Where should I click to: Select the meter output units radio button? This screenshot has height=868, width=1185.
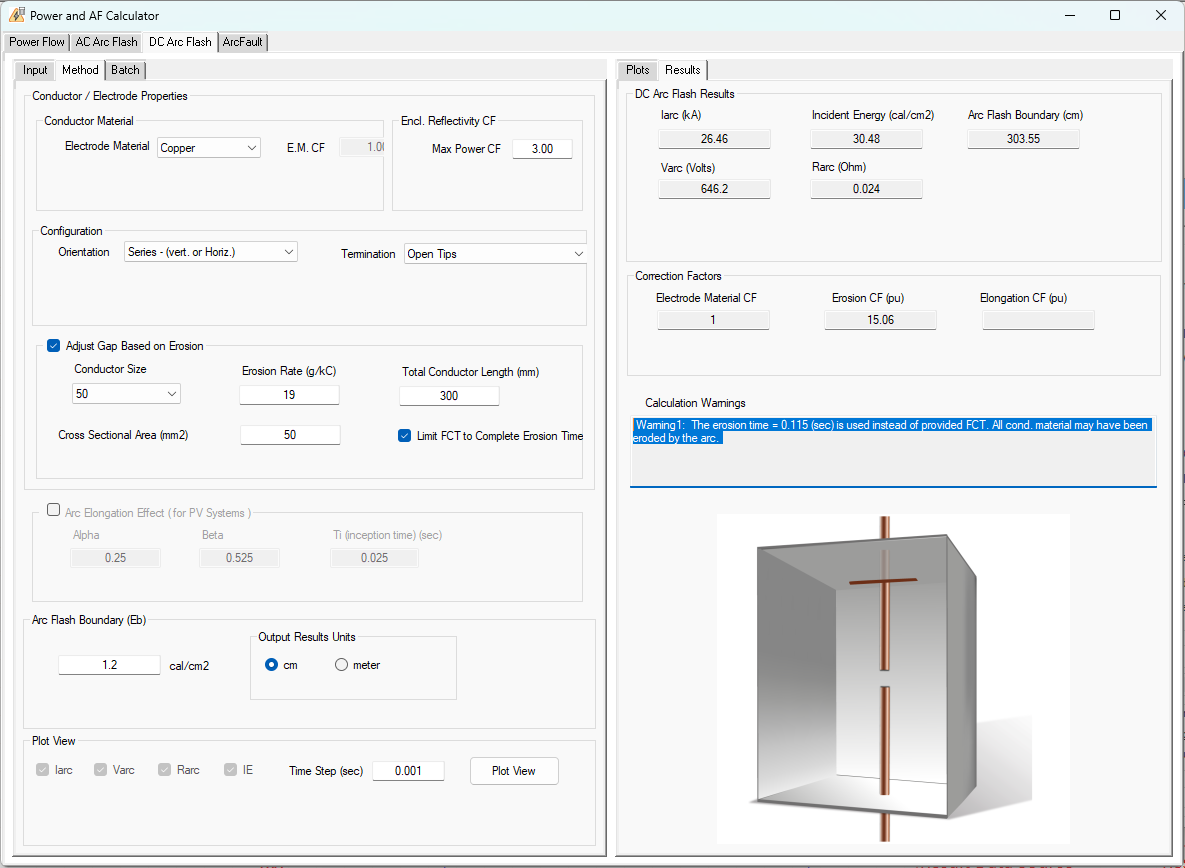click(341, 664)
